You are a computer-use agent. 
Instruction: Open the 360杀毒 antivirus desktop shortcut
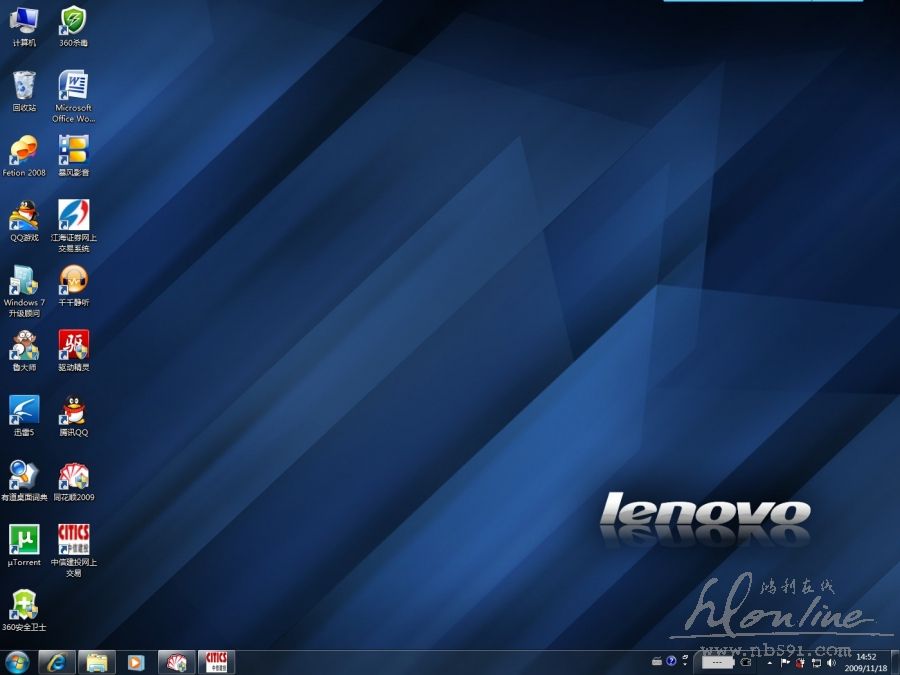click(73, 20)
